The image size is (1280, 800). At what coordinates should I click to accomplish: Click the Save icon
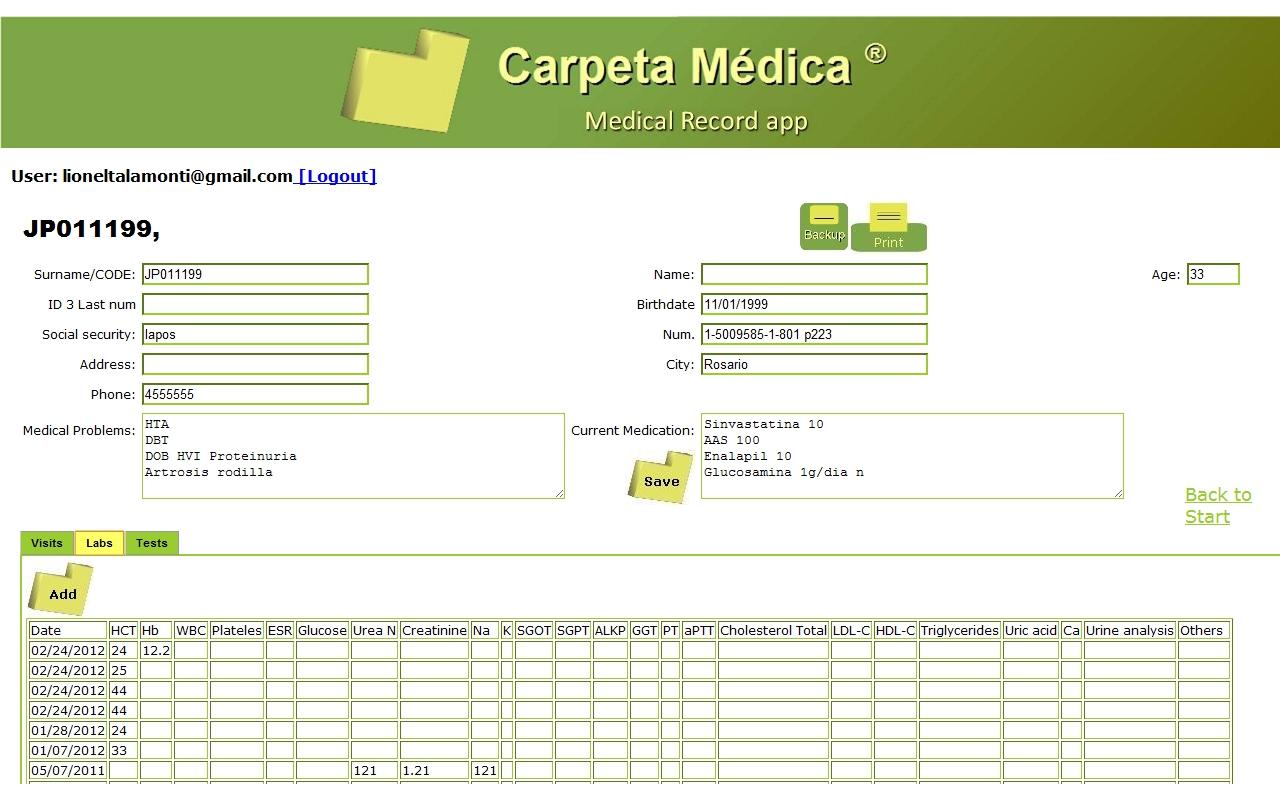[x=659, y=479]
